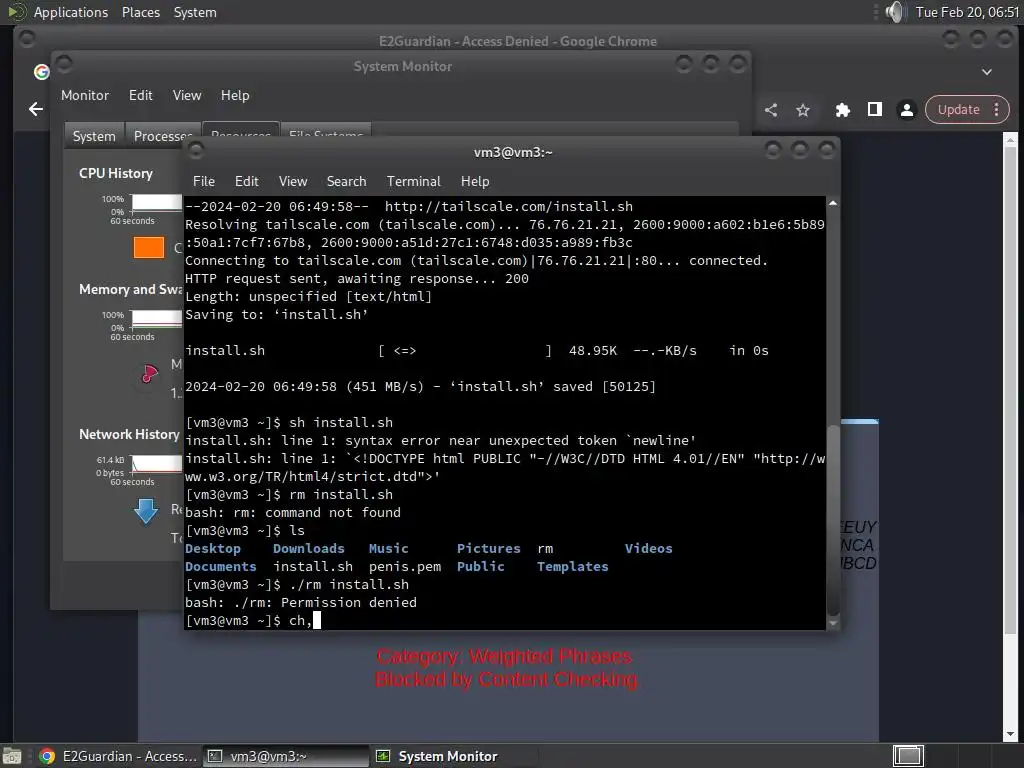Viewport: 1024px width, 768px height.
Task: Select the orange CPU color swatch
Action: pyautogui.click(x=149, y=248)
